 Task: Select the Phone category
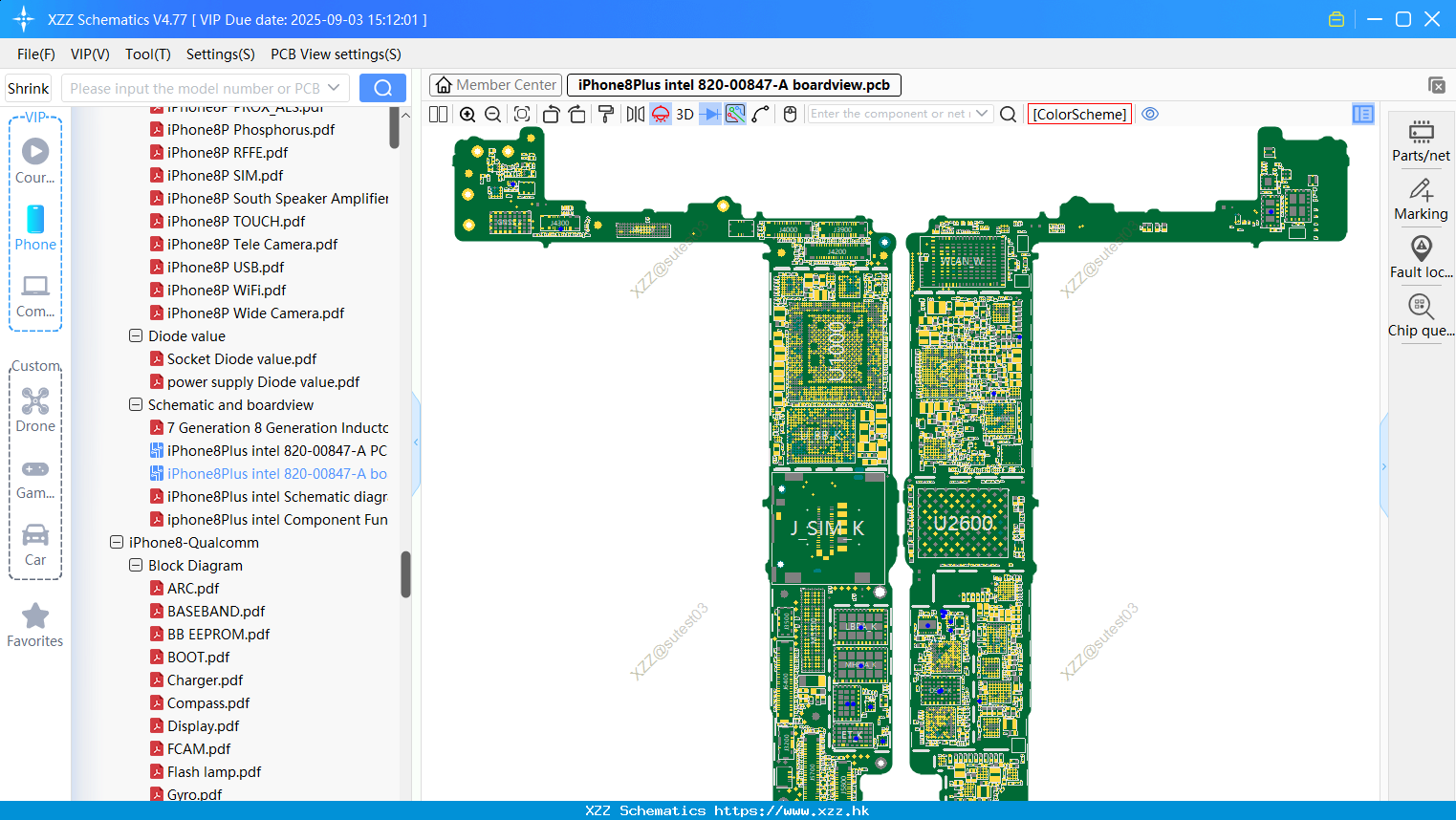click(35, 228)
